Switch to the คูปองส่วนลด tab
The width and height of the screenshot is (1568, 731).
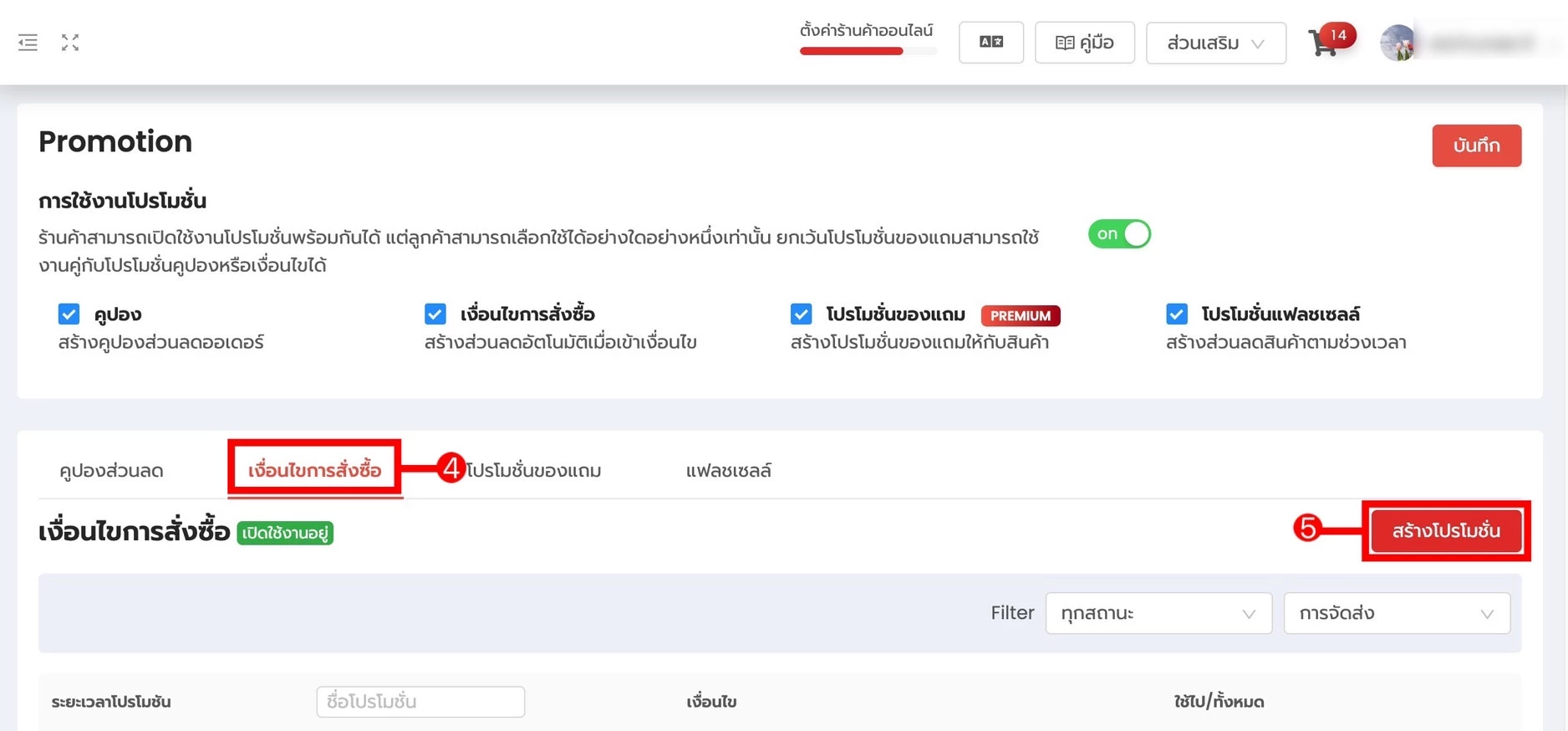point(111,470)
